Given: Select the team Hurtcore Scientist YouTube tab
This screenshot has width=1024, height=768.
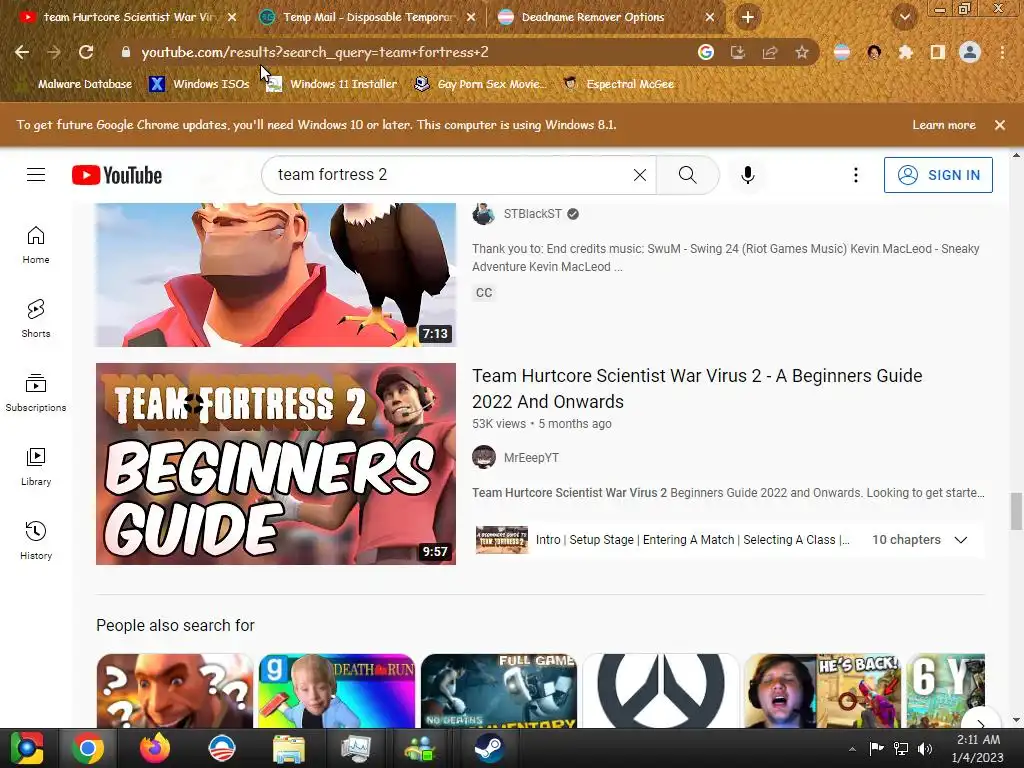Looking at the screenshot, I should [x=129, y=18].
